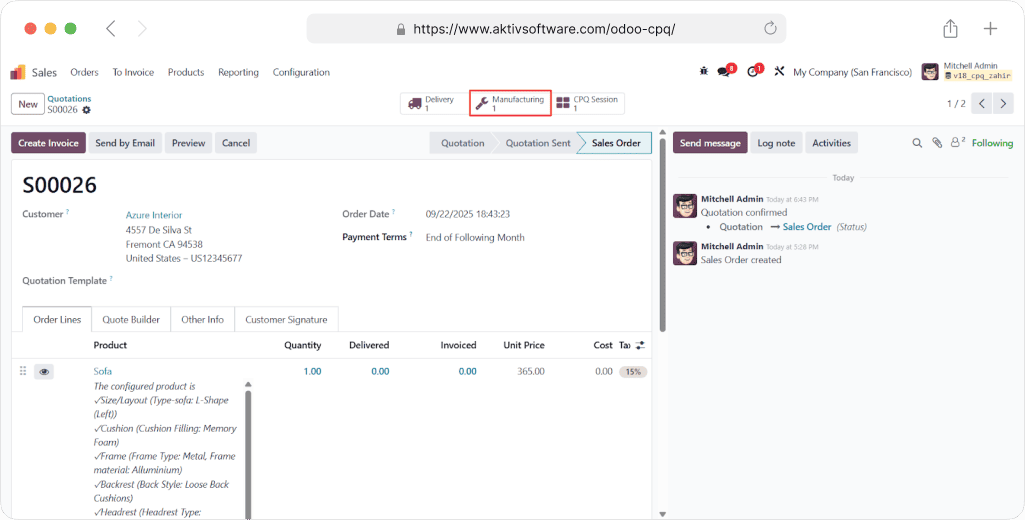Screen dimensions: 1025x520
Task: Click the Create Invoice button
Action: coord(48,143)
